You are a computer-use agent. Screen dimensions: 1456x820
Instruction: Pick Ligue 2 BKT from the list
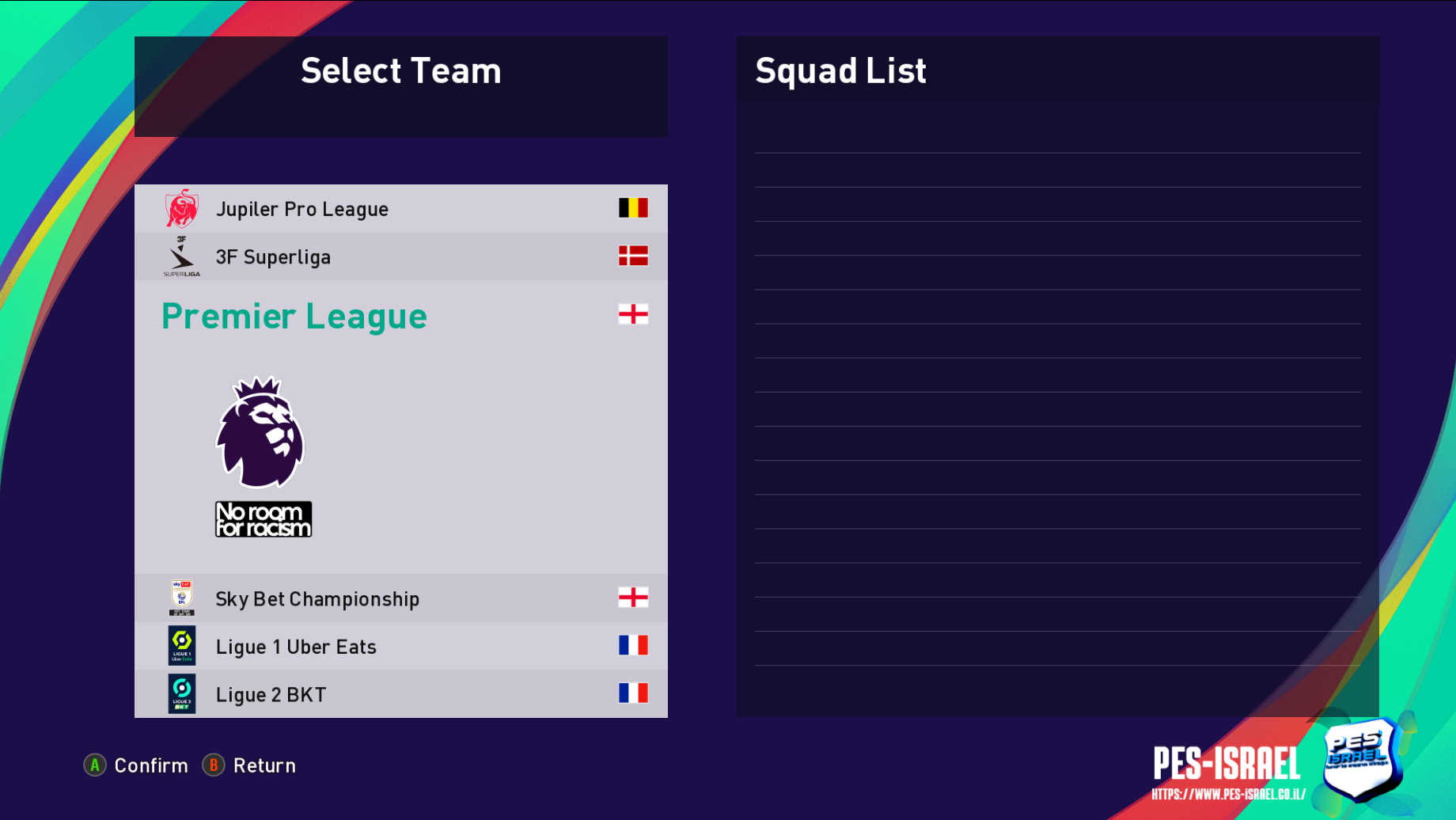point(271,695)
